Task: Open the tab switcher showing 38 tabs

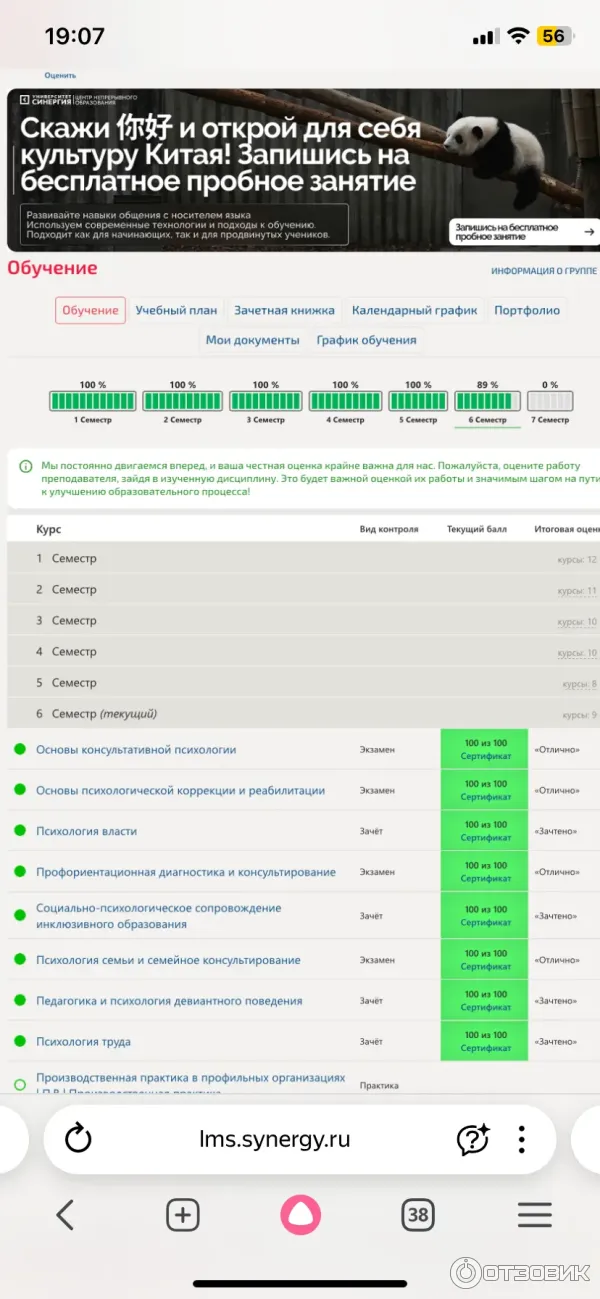Action: click(418, 1215)
